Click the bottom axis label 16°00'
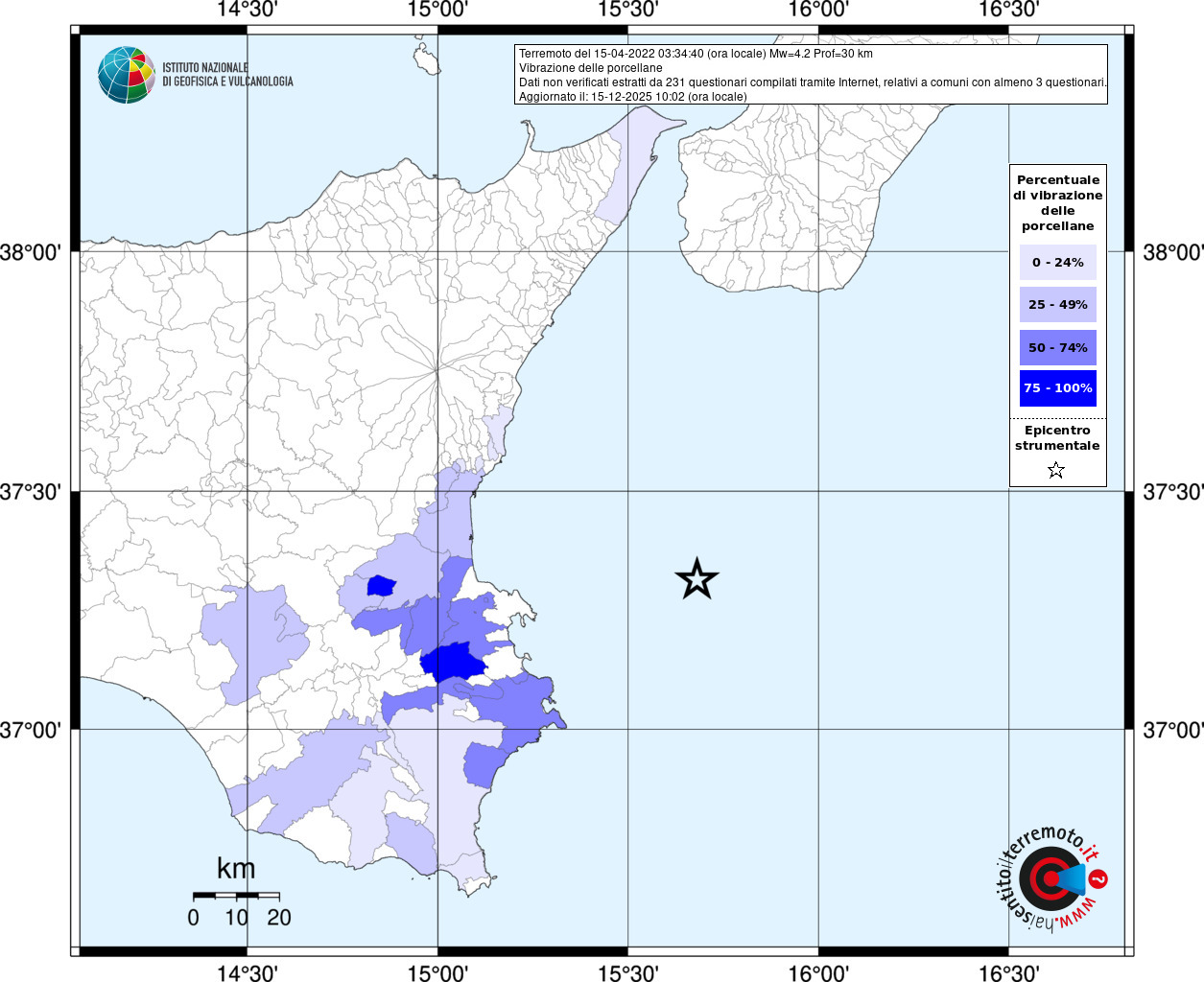The height and width of the screenshot is (982, 1204). point(818,972)
